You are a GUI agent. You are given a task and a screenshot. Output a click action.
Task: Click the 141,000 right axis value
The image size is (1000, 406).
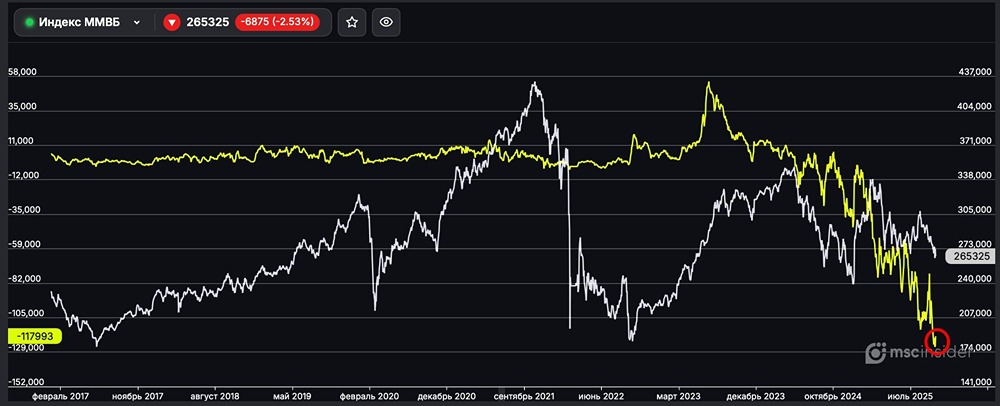pyautogui.click(x=975, y=382)
